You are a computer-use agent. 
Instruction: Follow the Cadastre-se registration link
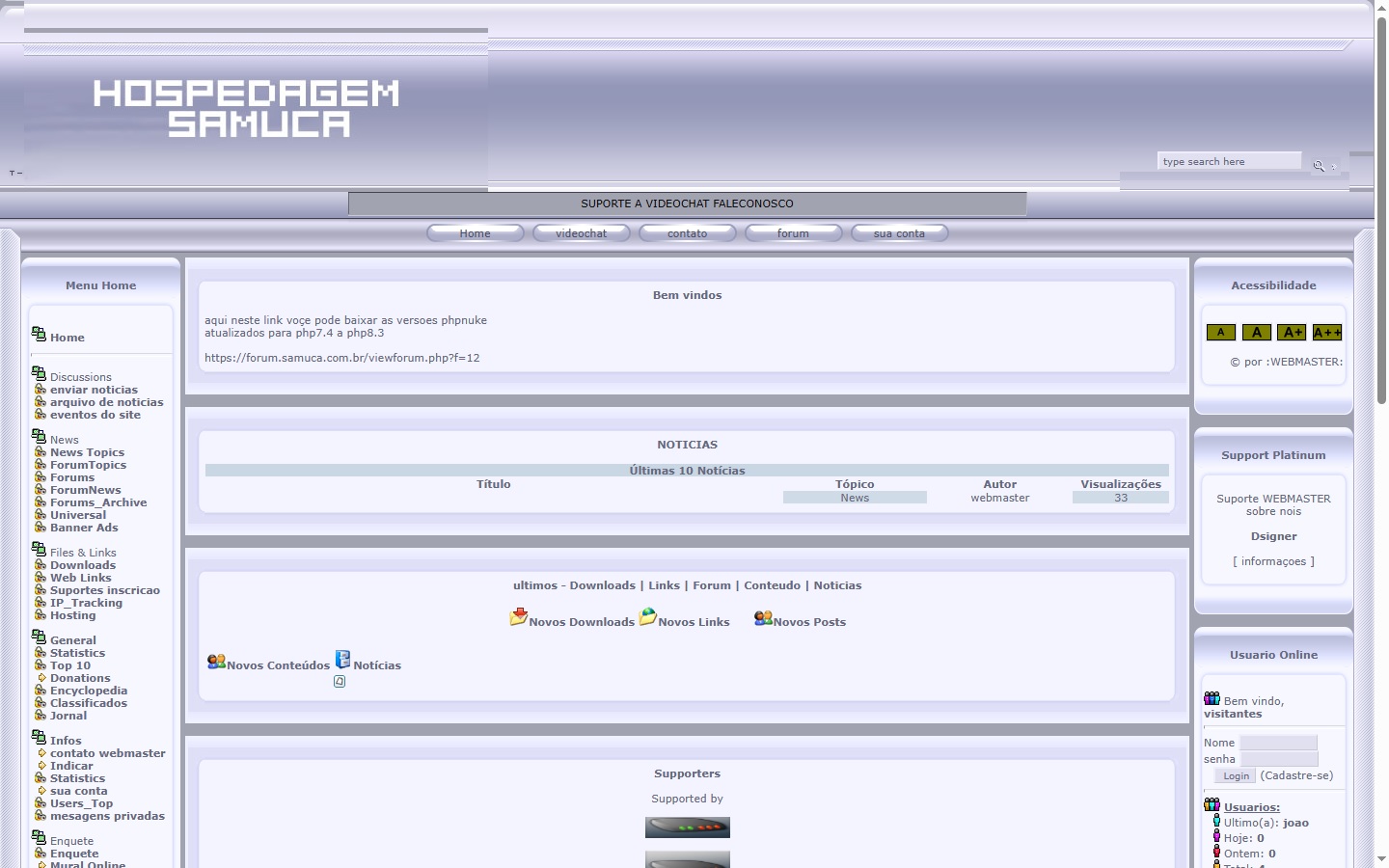click(x=1296, y=775)
